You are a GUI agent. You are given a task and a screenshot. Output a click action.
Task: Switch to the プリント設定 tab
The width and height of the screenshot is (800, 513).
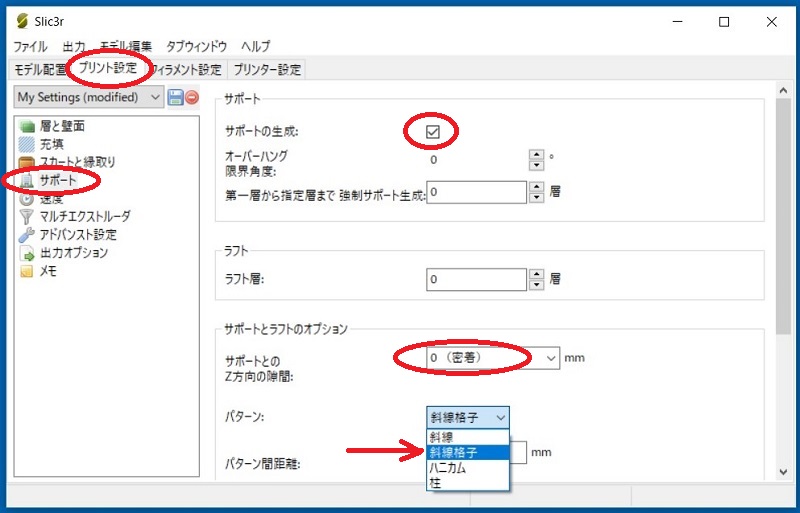(x=108, y=68)
